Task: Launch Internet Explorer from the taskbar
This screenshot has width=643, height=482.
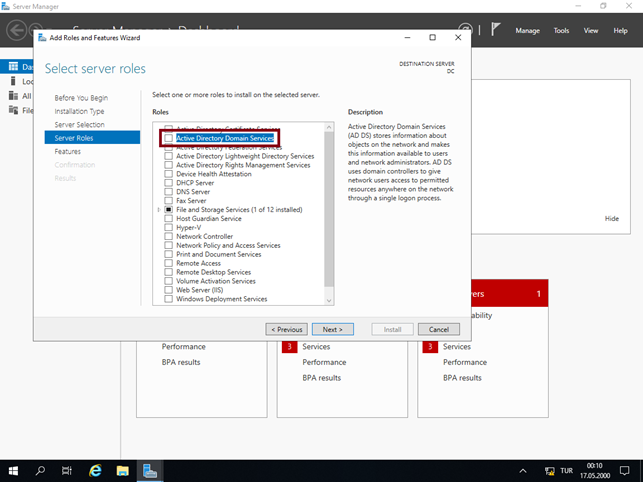Action: (x=95, y=471)
